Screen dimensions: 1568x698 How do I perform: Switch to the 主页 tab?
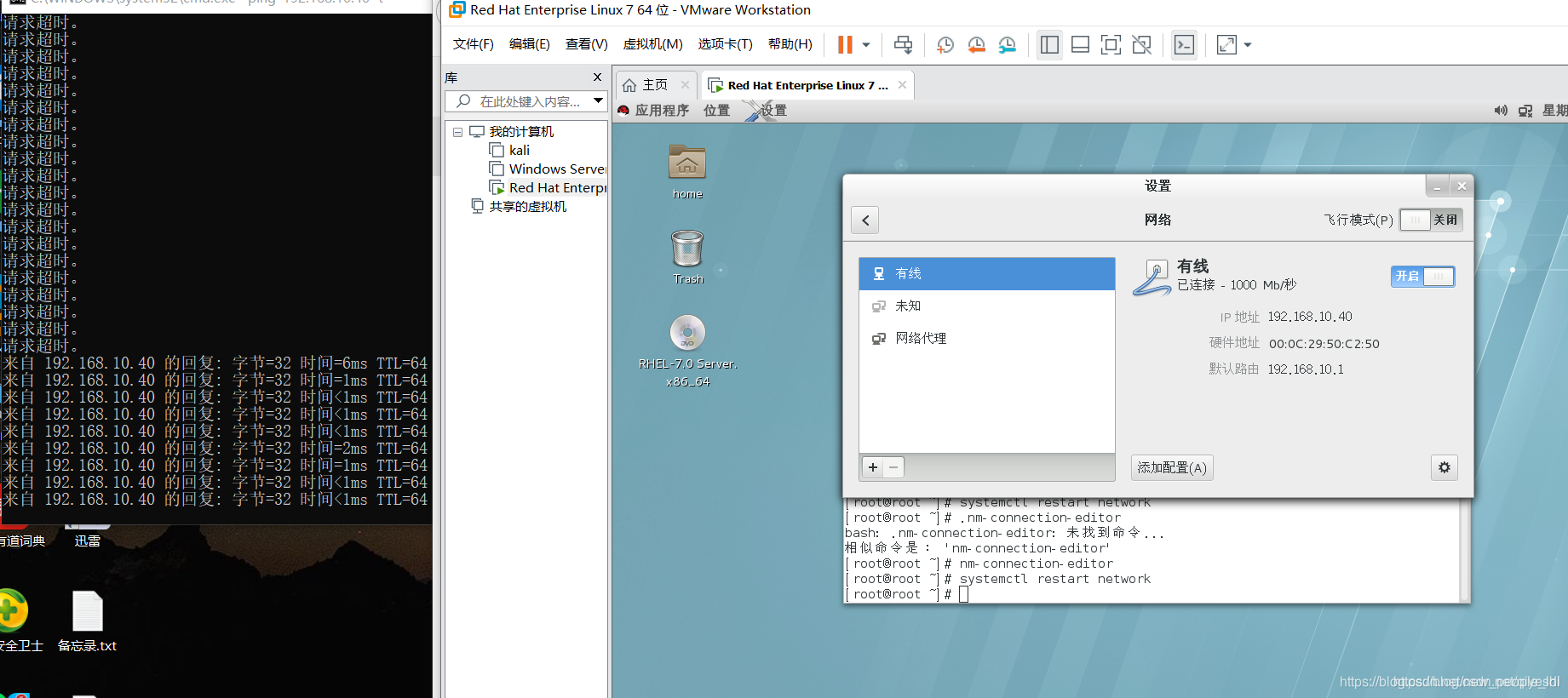tap(646, 85)
